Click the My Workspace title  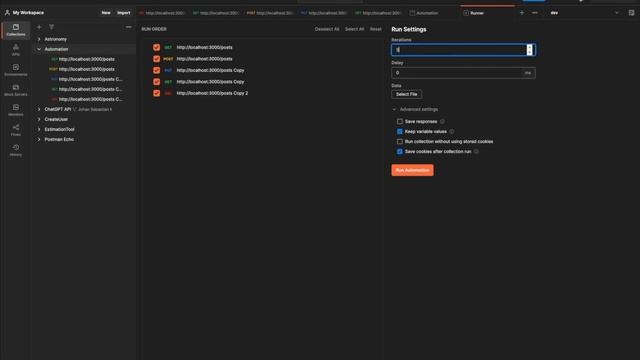(x=28, y=13)
